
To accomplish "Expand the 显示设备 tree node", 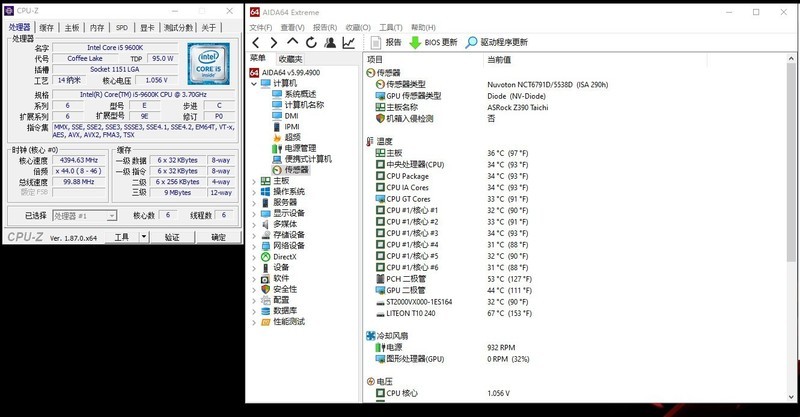I will [x=254, y=213].
